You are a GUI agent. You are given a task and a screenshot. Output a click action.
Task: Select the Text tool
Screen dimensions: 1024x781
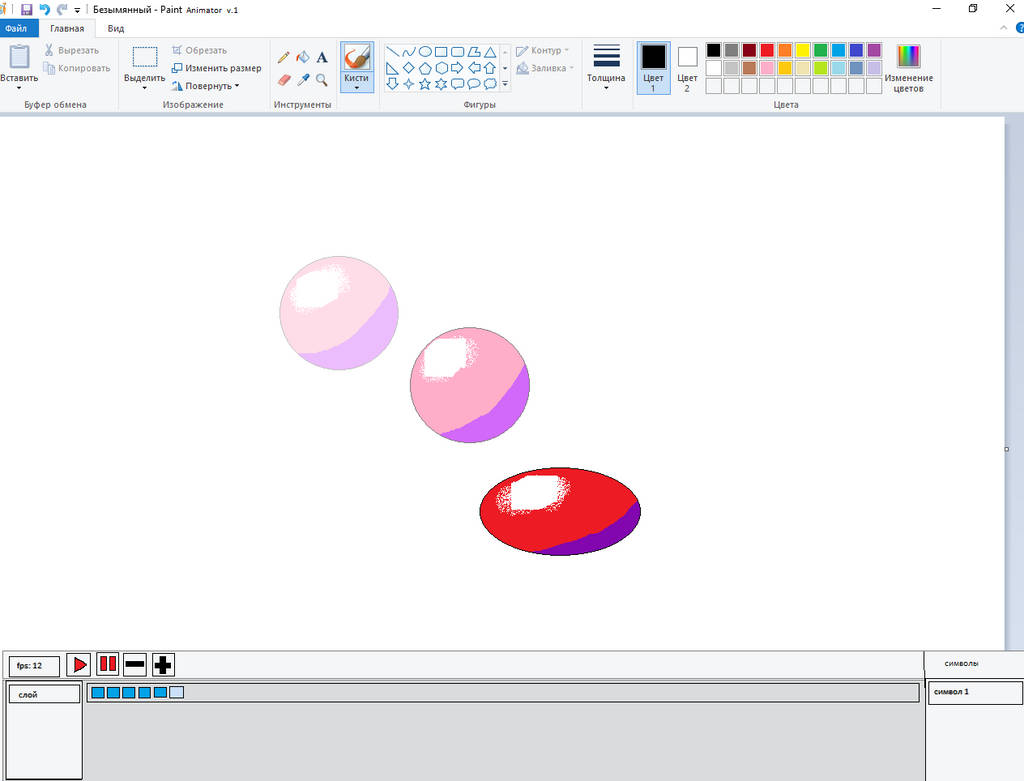tap(322, 57)
